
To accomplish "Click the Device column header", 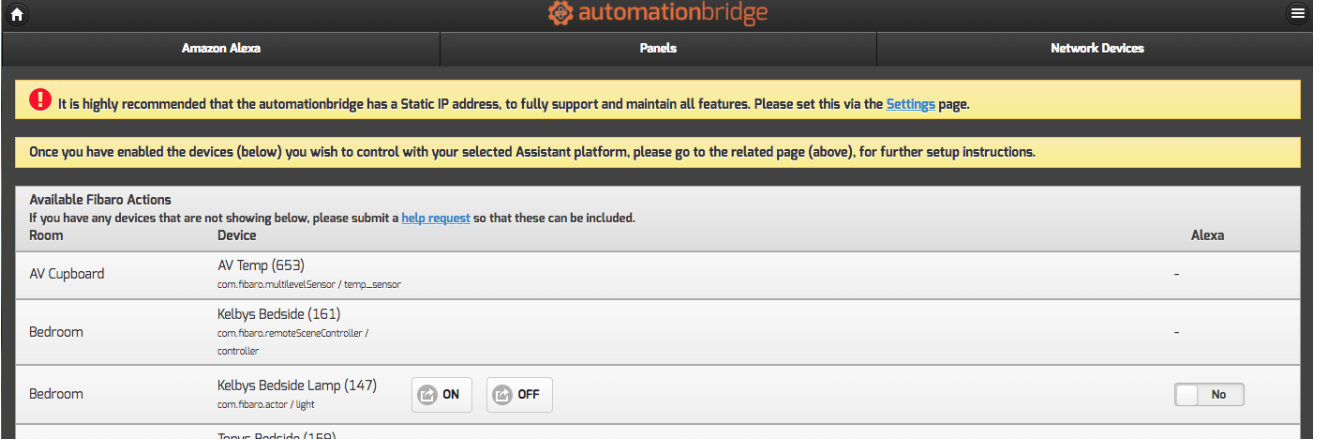I will pyautogui.click(x=237, y=236).
